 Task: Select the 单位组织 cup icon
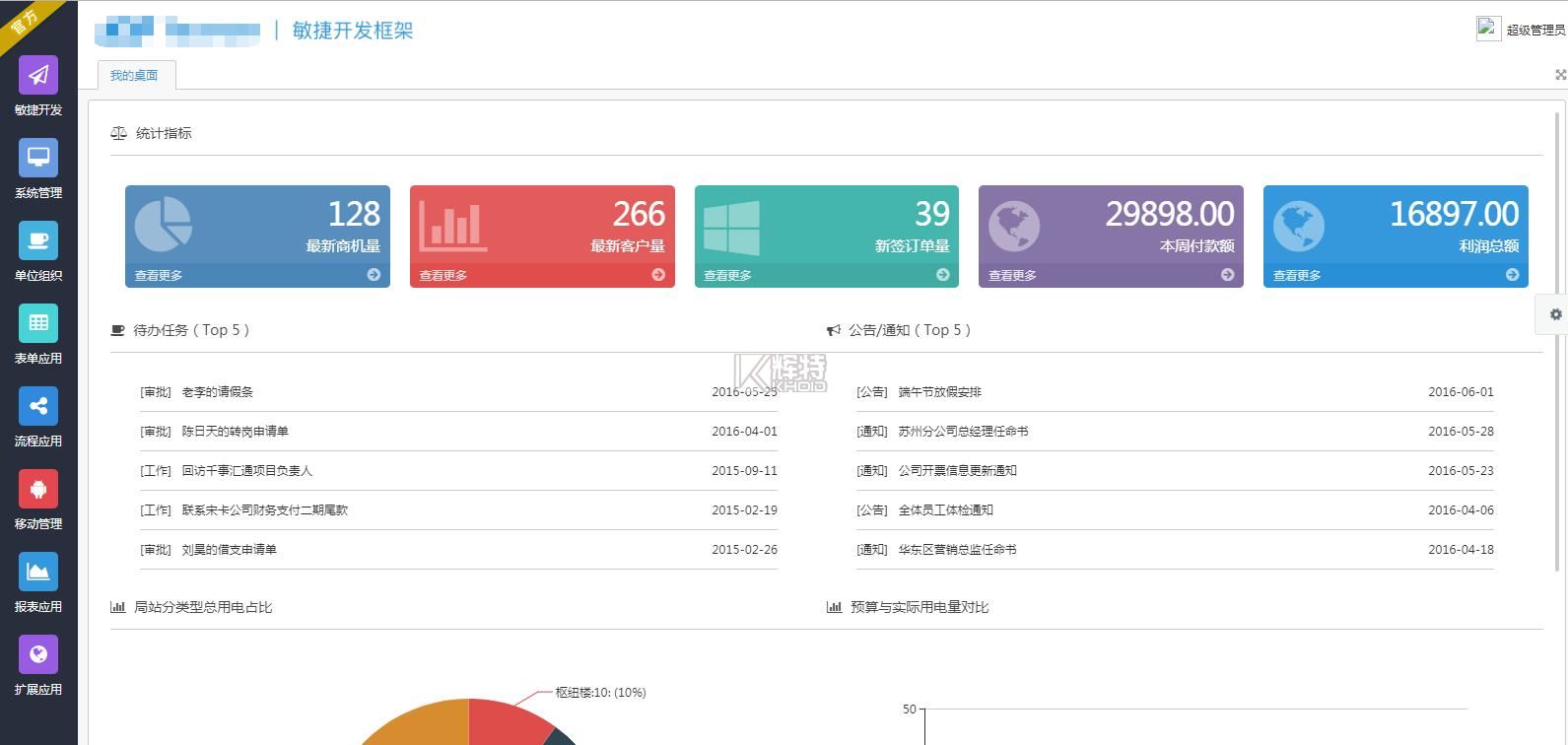coord(38,241)
